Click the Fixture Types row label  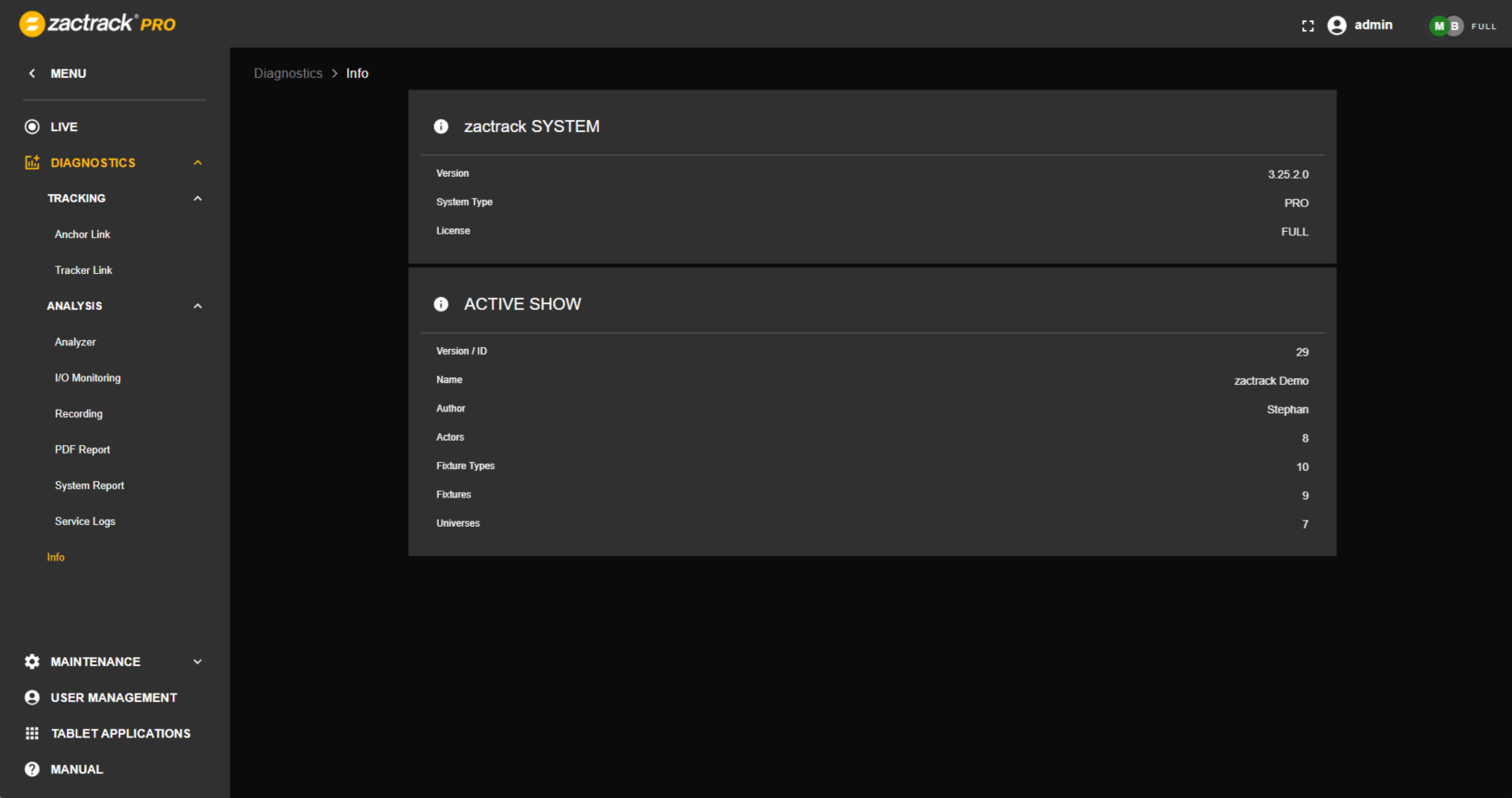[x=465, y=466]
